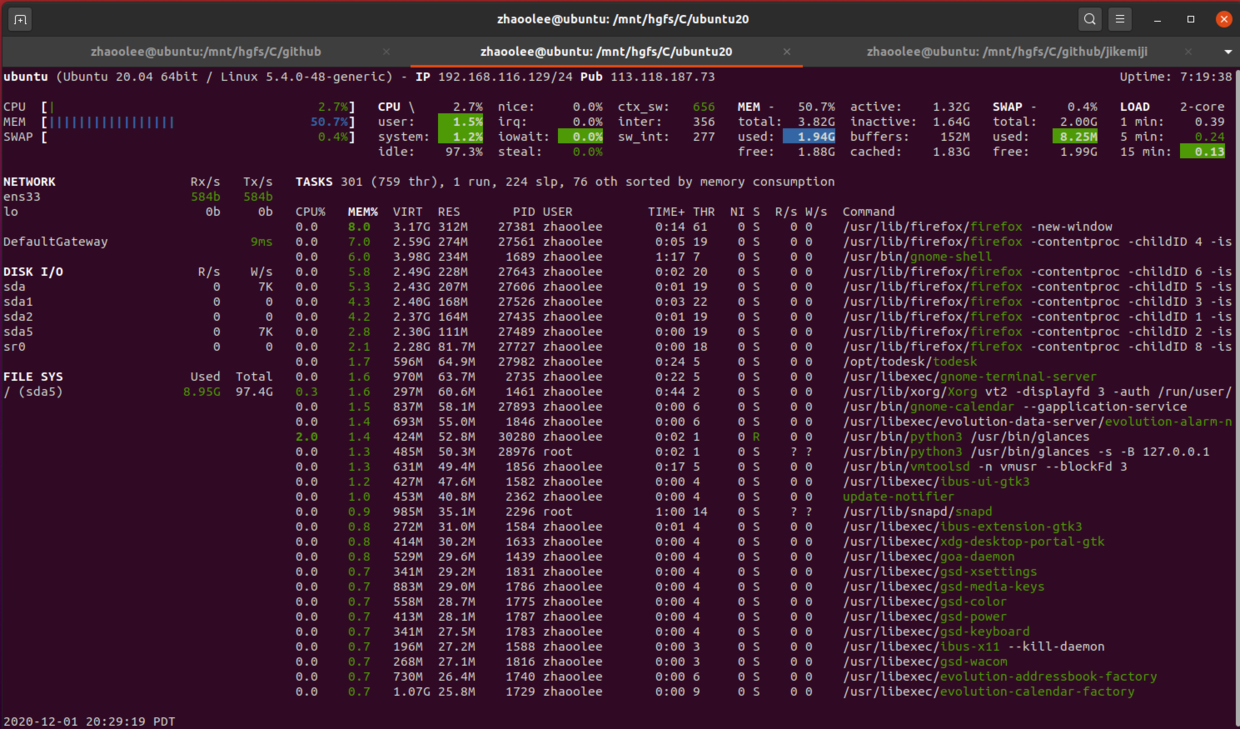Open the tab list dropdown arrow
This screenshot has height=729, width=1240.
click(1228, 51)
